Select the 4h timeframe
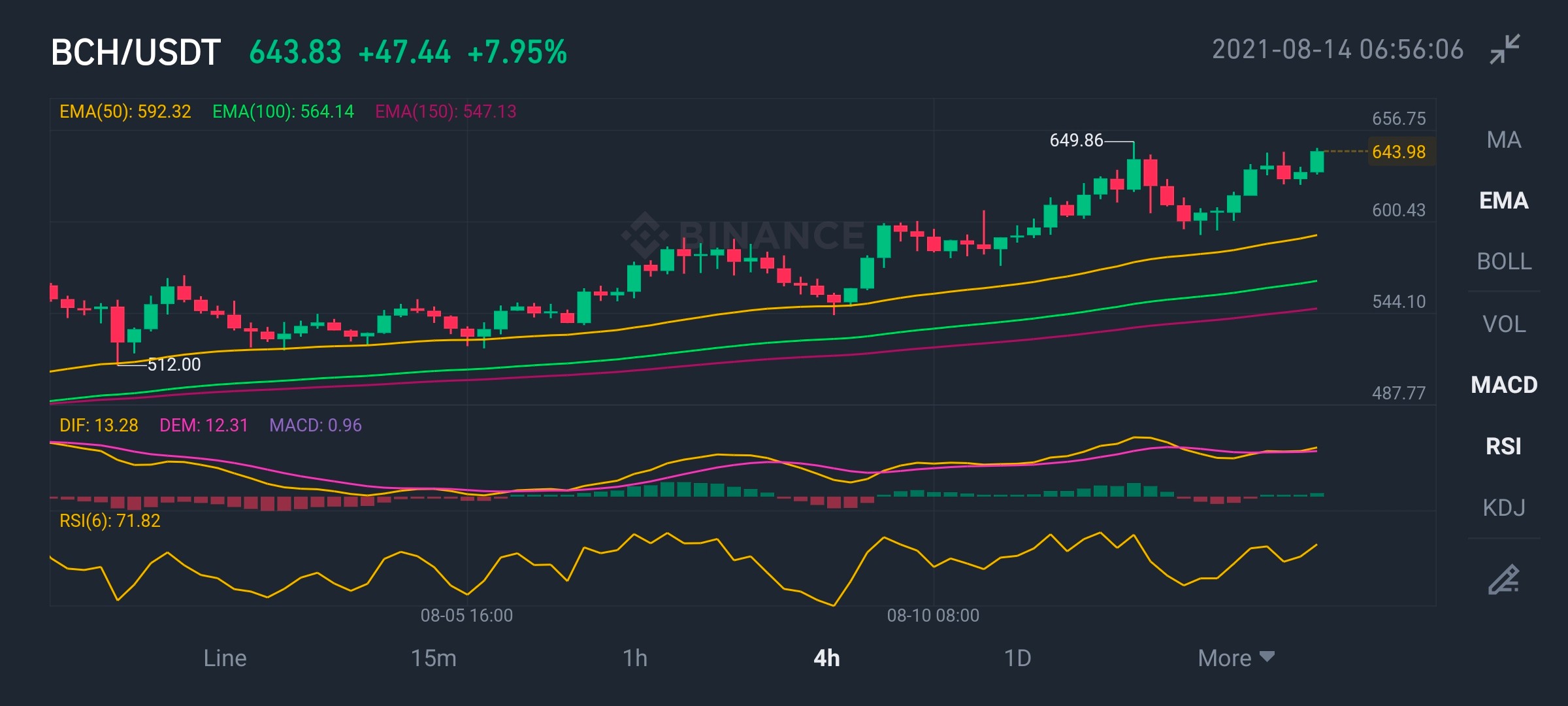 click(826, 658)
